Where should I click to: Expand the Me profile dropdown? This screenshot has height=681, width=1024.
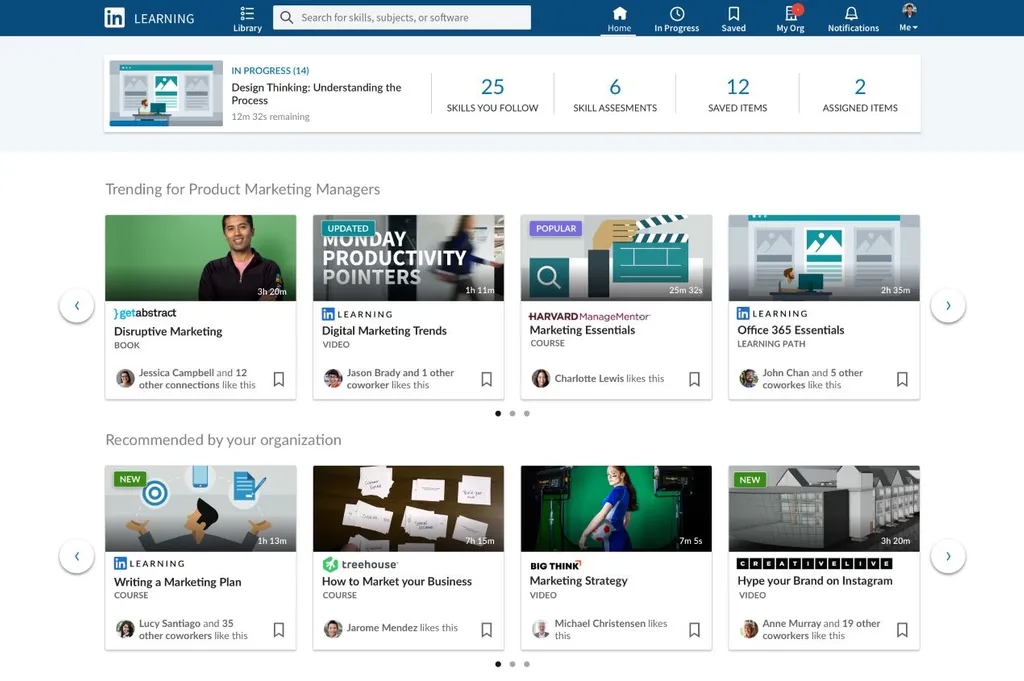pos(908,18)
